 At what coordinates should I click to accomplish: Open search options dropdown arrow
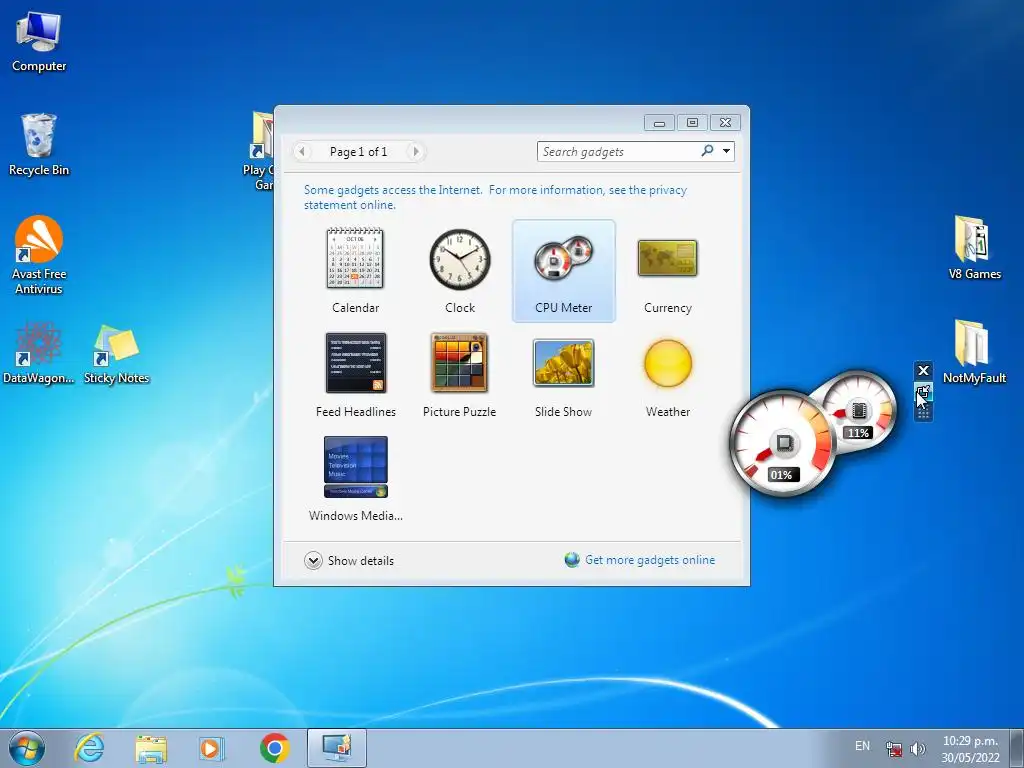click(726, 151)
